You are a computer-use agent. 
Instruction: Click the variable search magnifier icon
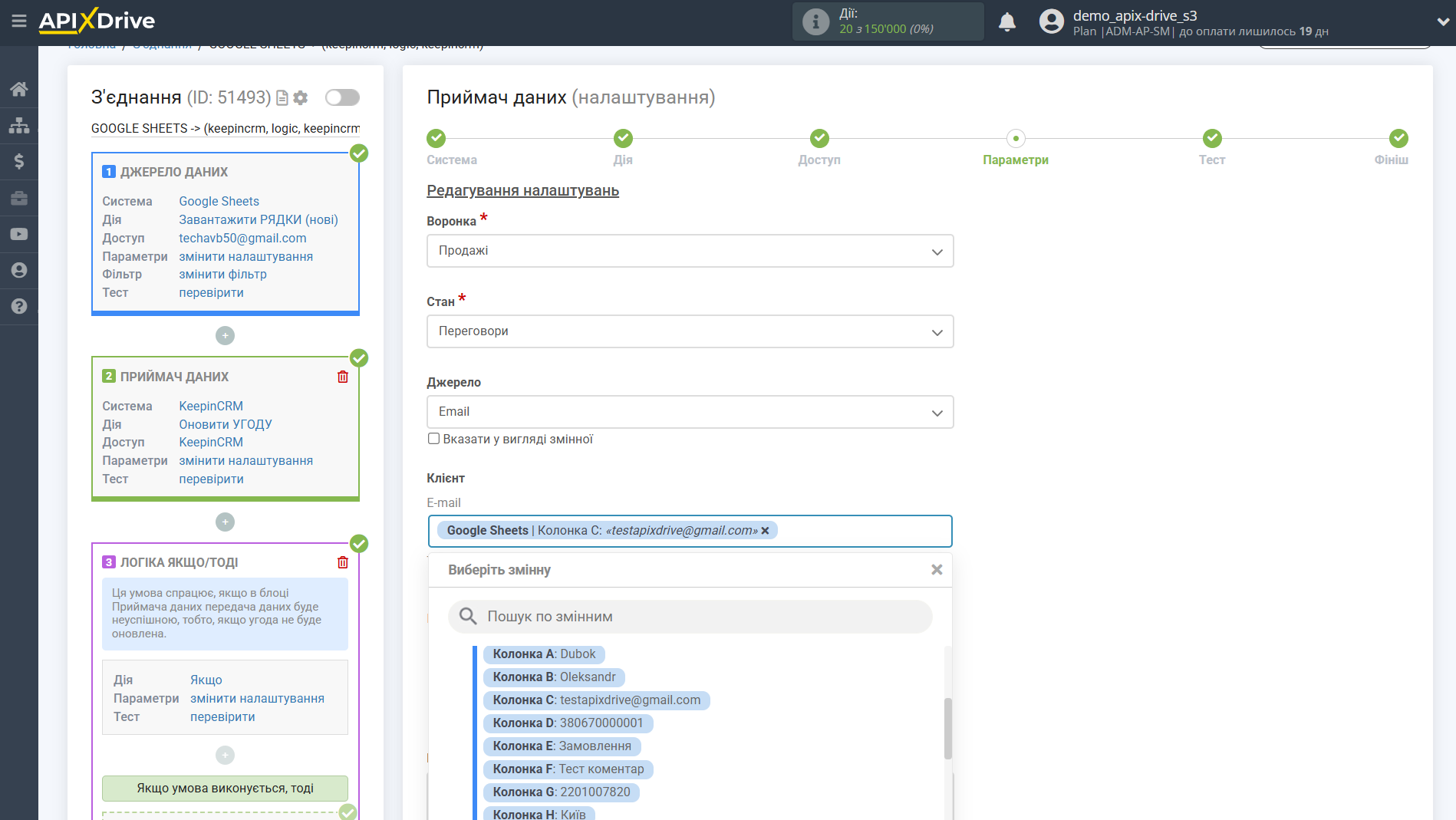[x=467, y=616]
